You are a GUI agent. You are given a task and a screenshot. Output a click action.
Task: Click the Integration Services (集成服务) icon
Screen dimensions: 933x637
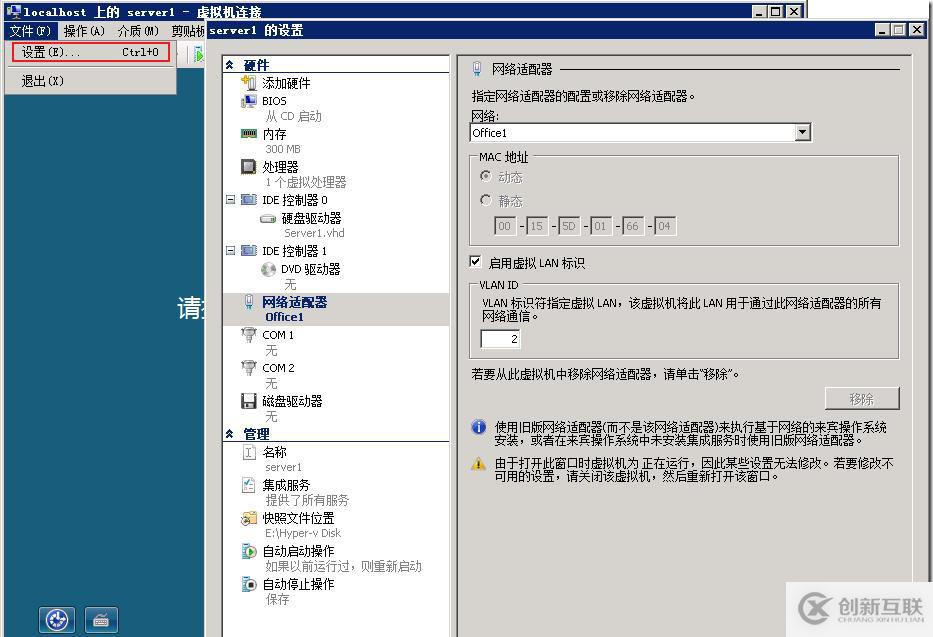click(249, 485)
